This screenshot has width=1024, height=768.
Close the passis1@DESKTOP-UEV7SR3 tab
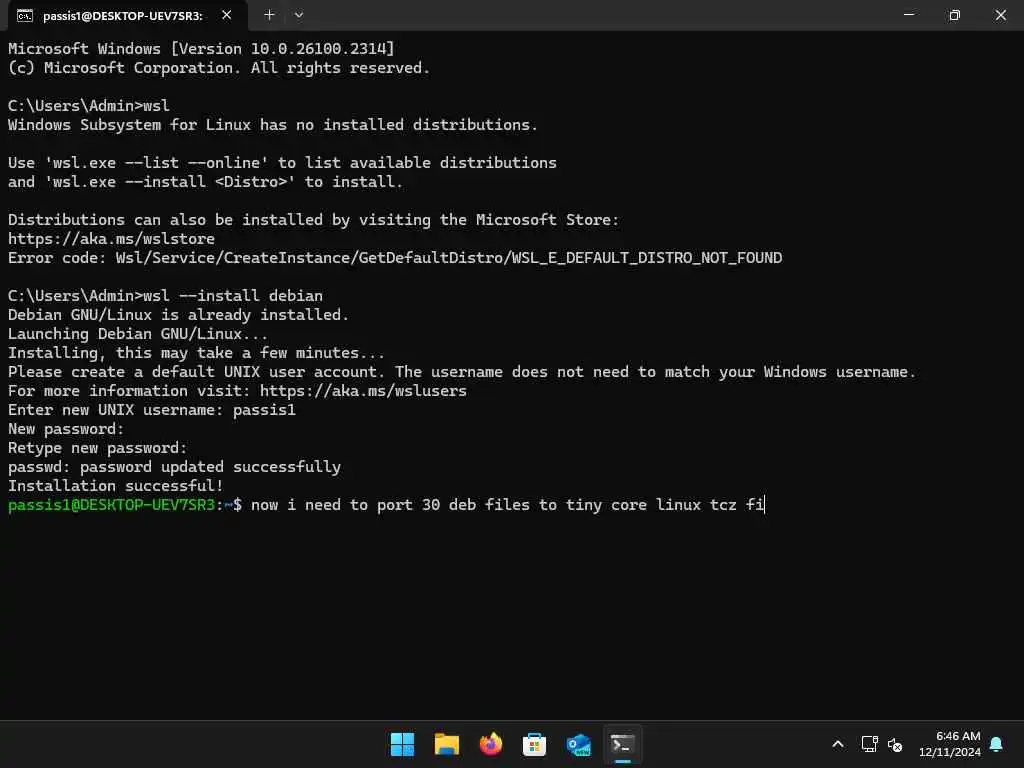point(227,15)
